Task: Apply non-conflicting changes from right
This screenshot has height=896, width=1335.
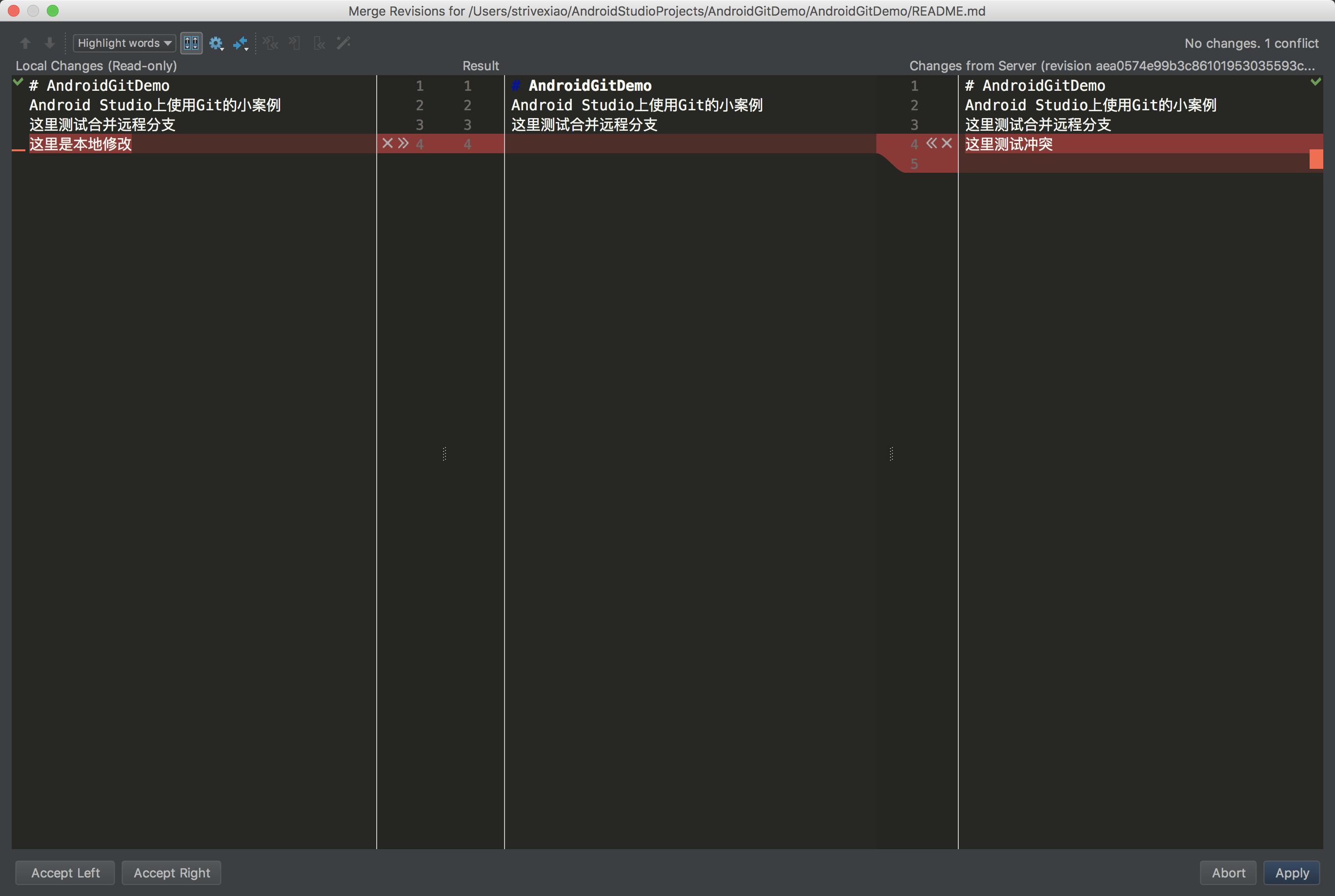Action: point(319,43)
